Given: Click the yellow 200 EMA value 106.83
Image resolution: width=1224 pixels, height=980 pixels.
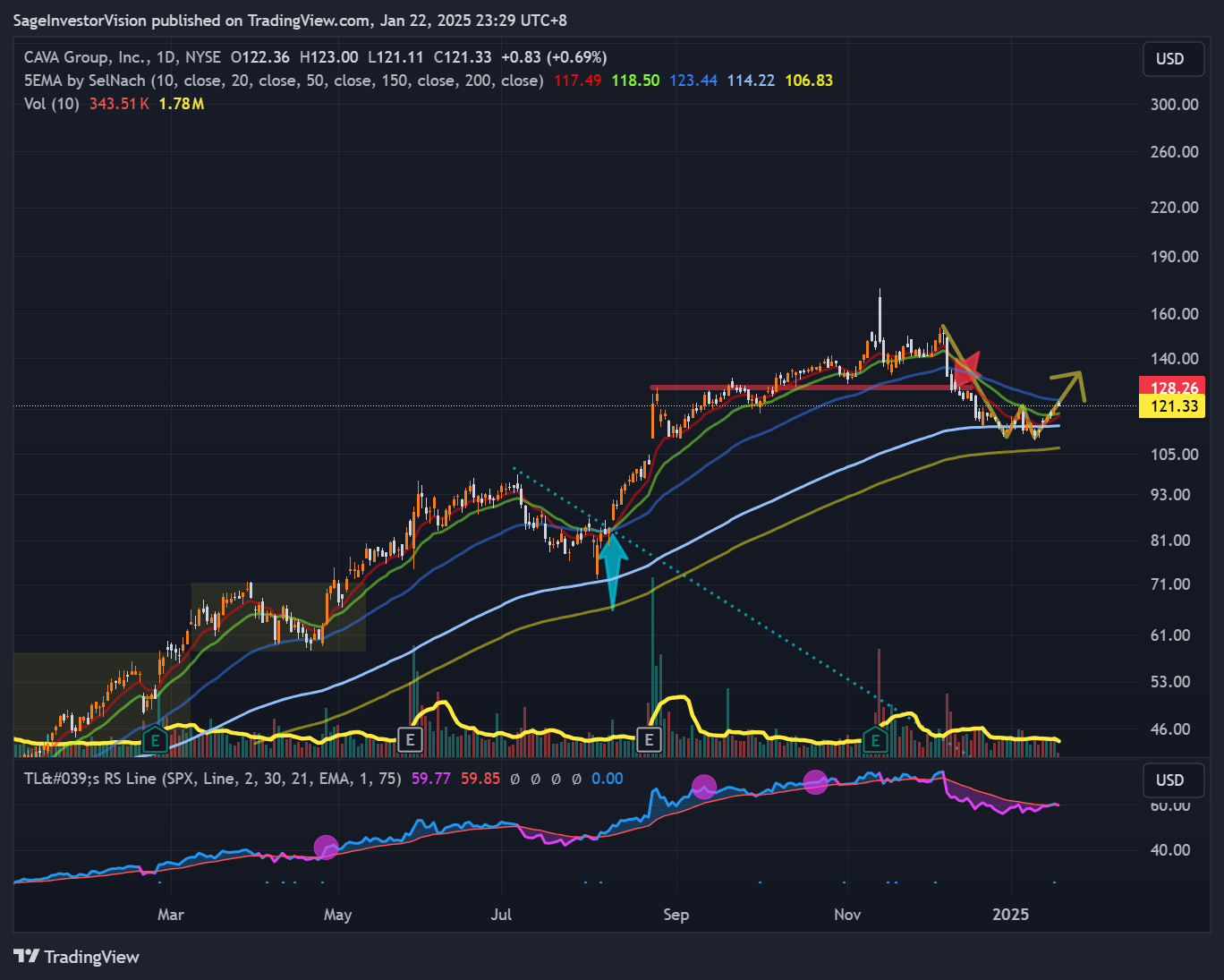Looking at the screenshot, I should (809, 81).
